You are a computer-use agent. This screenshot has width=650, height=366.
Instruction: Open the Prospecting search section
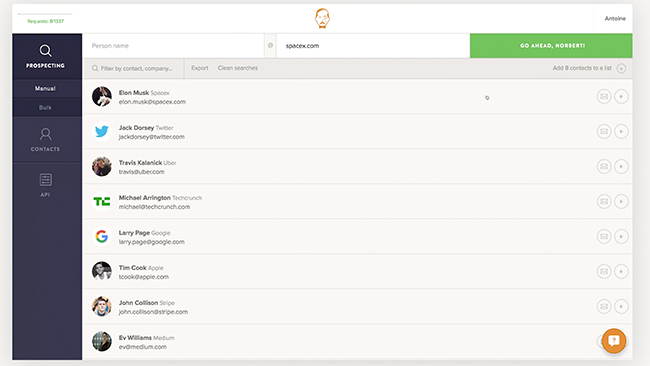(x=46, y=56)
